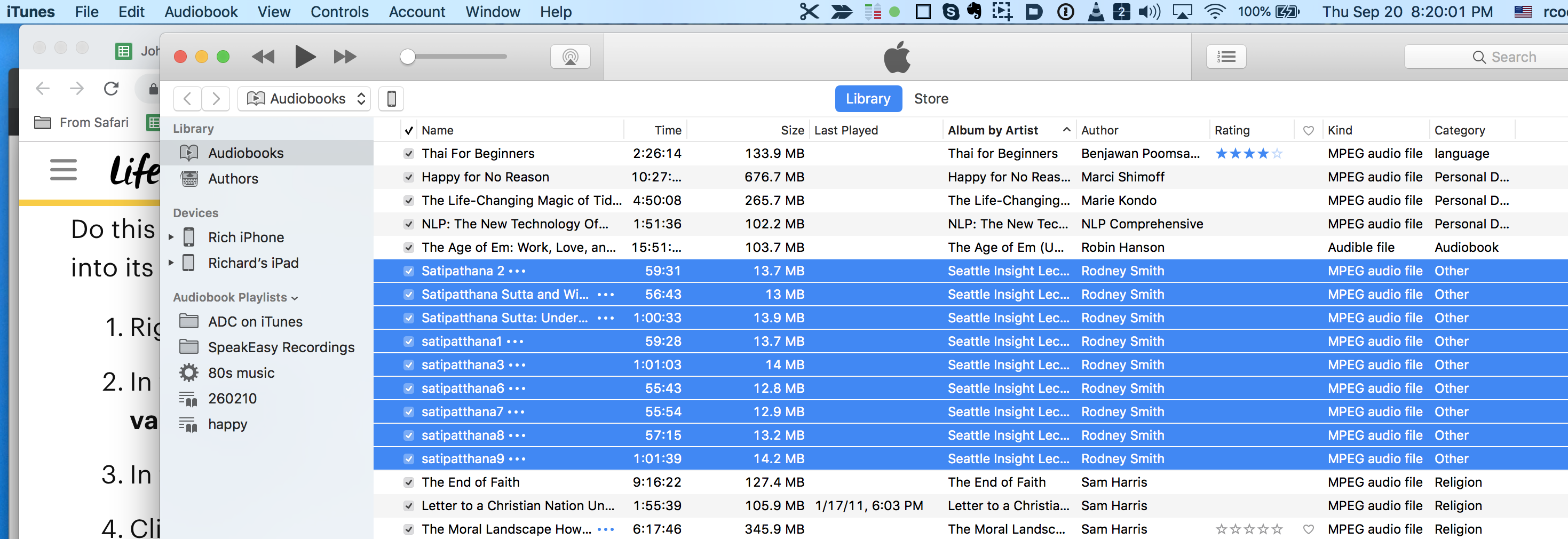The image size is (1568, 539).
Task: Uncheck The Age of Em checkbox
Action: (408, 248)
